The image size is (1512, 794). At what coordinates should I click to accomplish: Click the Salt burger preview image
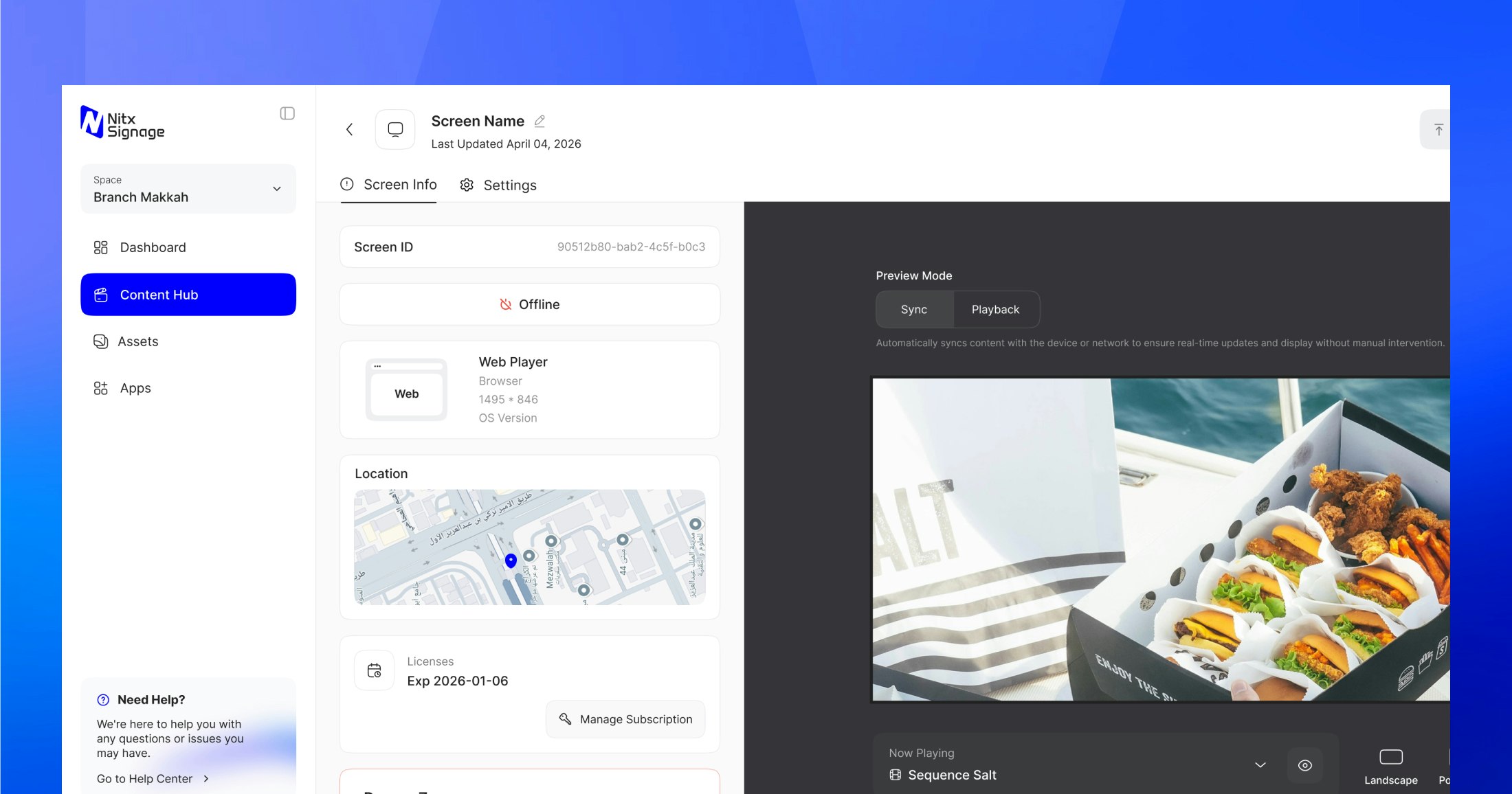click(1161, 540)
